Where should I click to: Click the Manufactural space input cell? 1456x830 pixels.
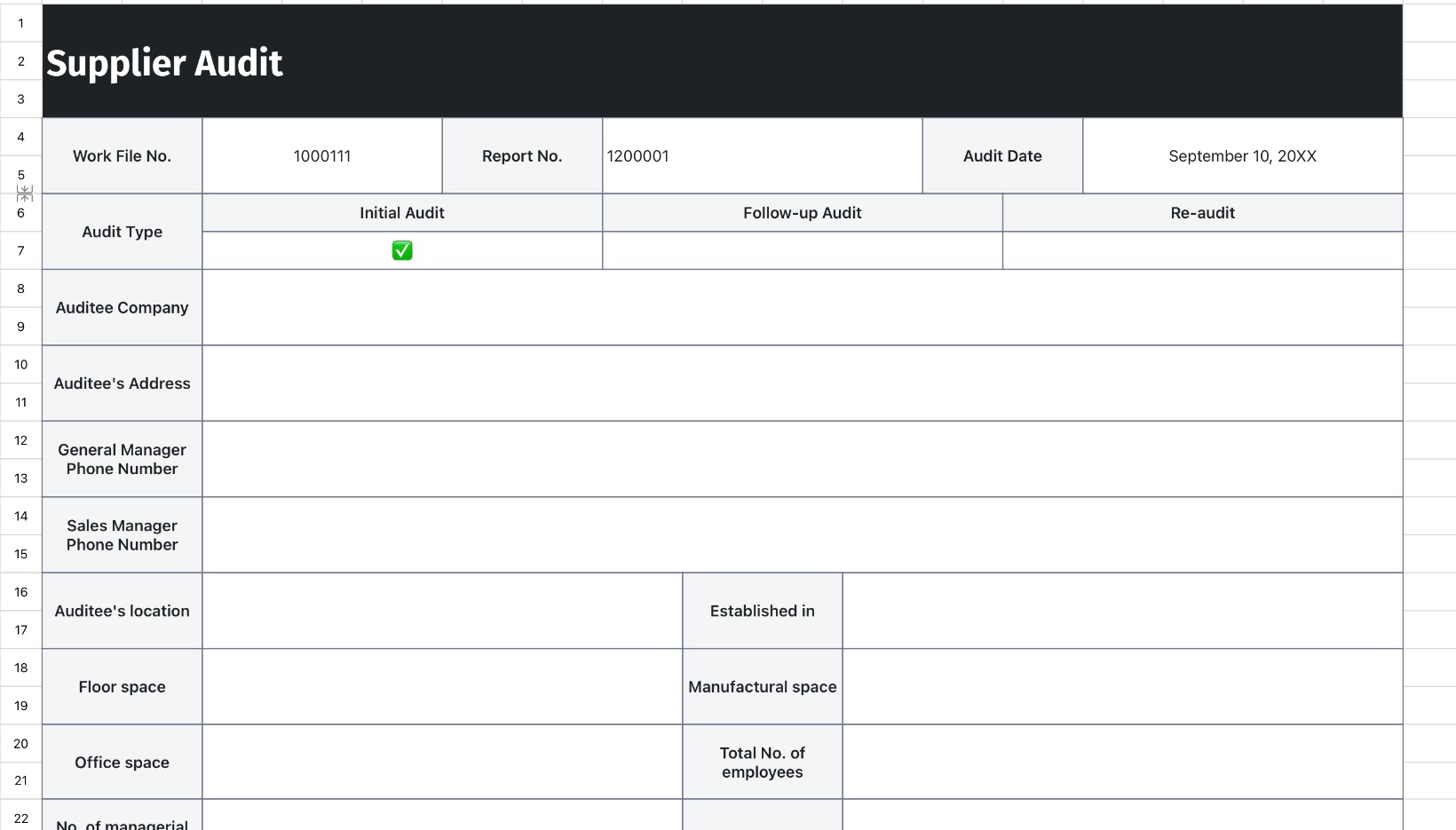1123,687
